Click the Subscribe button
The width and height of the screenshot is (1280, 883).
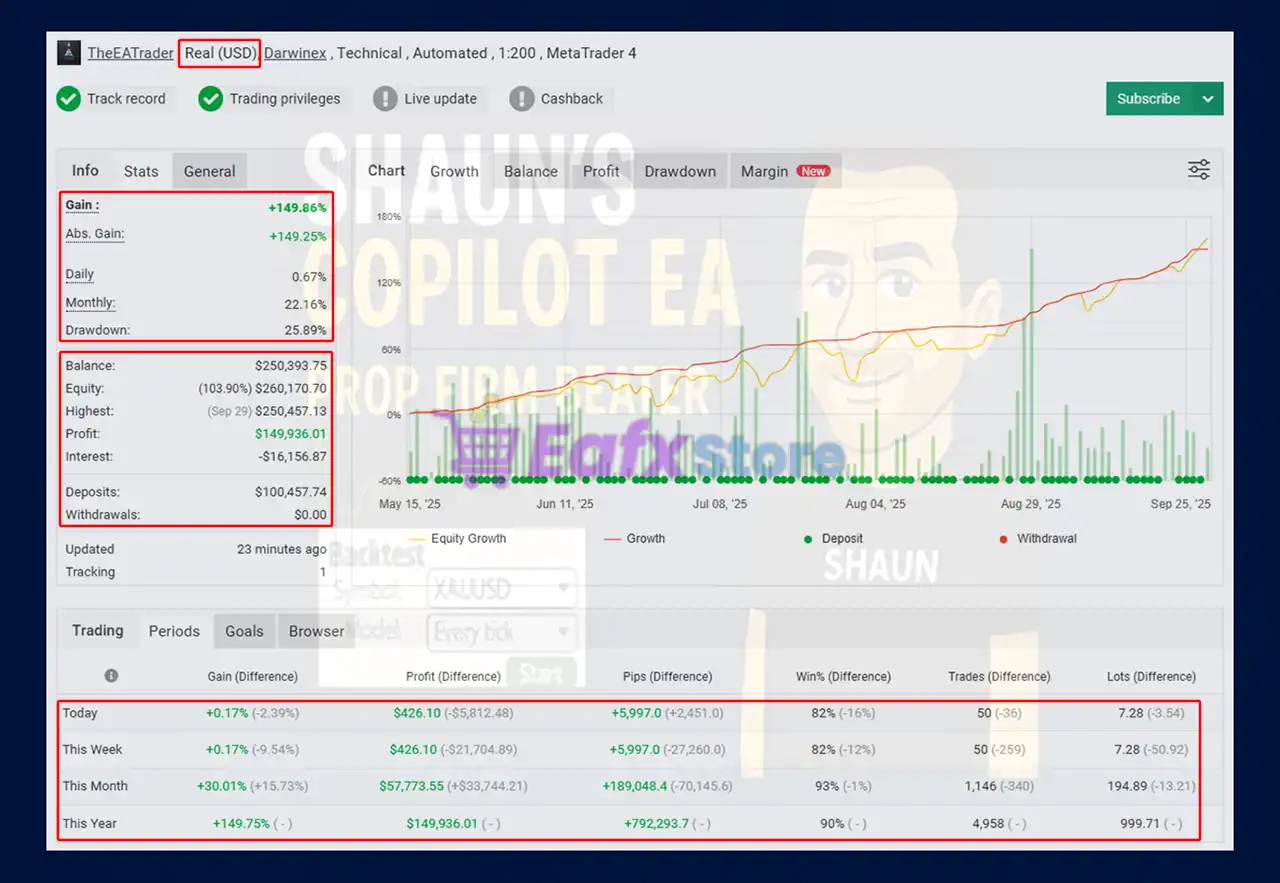(x=1149, y=98)
